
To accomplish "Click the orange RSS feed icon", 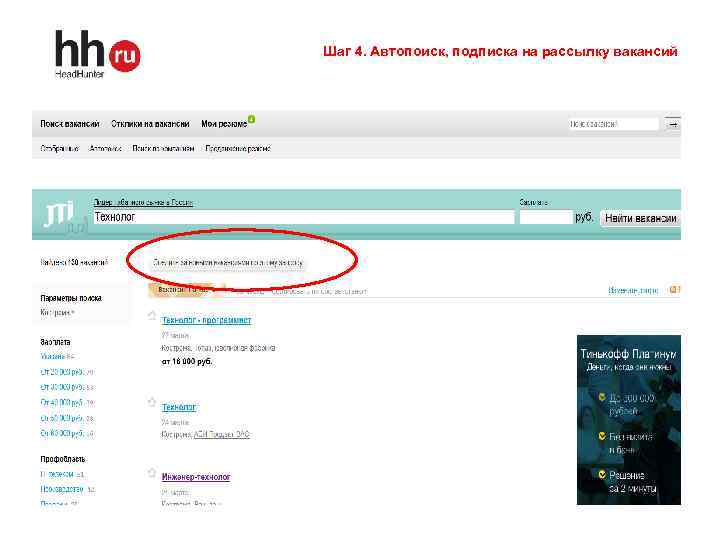I will [x=674, y=290].
